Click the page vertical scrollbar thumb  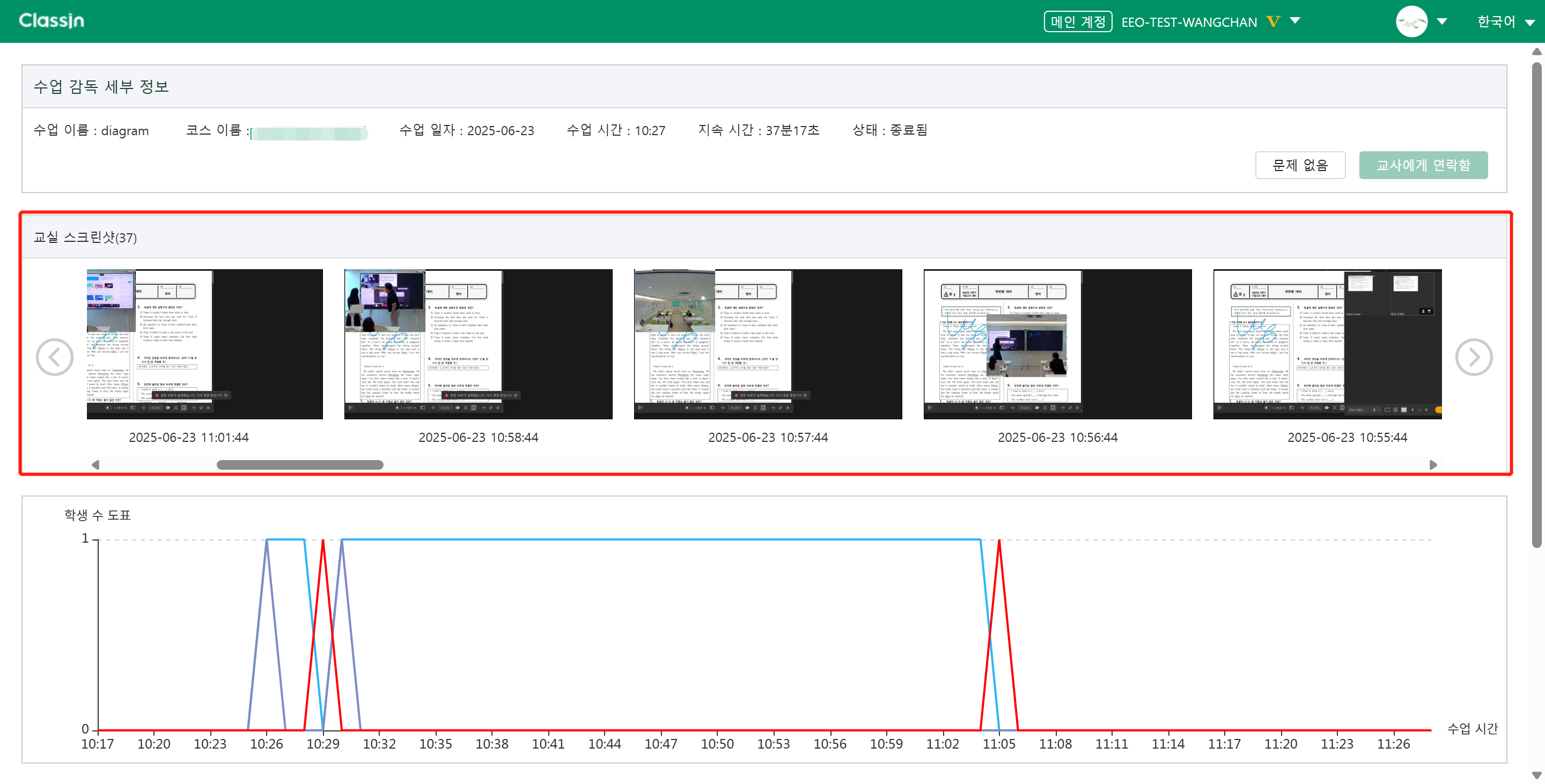pyautogui.click(x=1536, y=306)
